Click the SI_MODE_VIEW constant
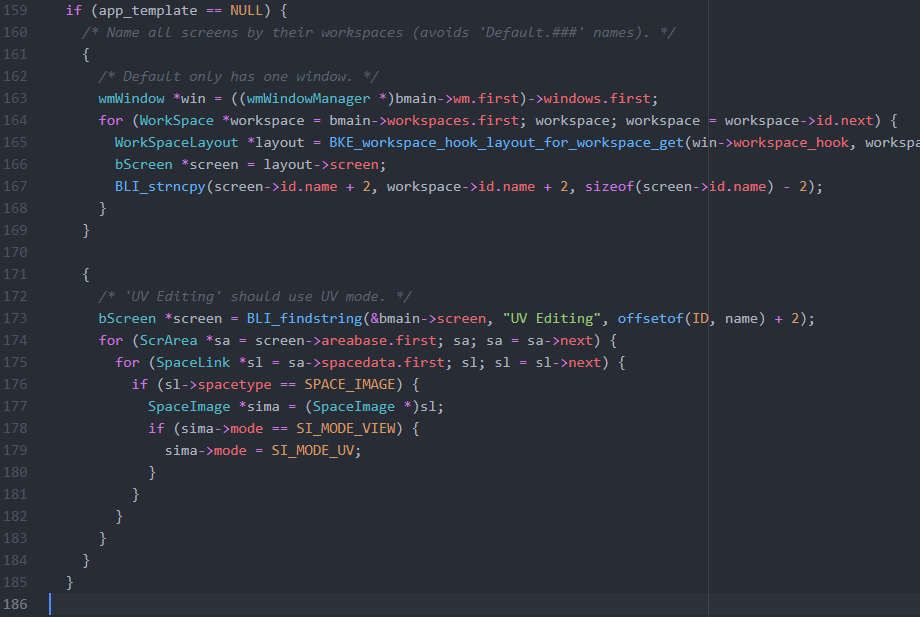920x617 pixels. tap(346, 429)
